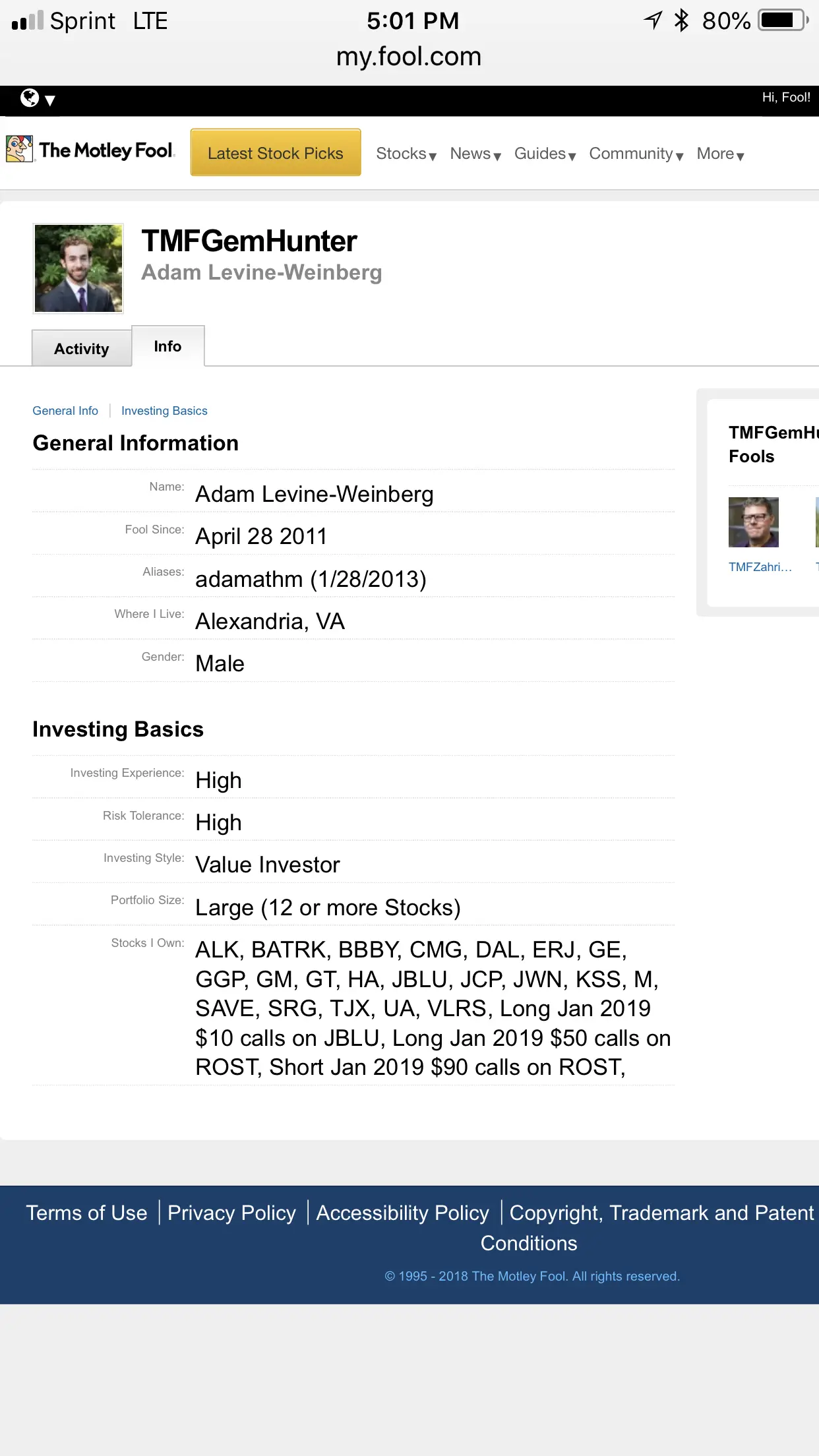
Task: Tap the my.fool.com address bar
Action: [409, 57]
